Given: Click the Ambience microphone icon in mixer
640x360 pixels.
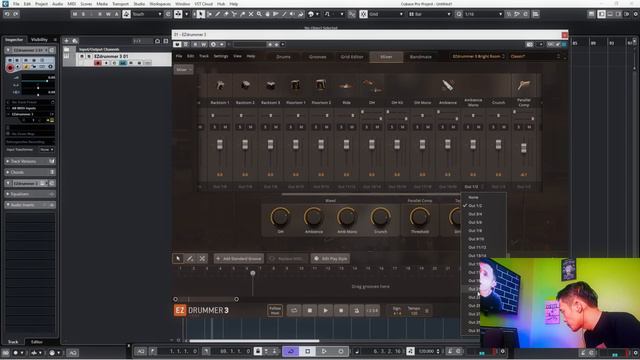Looking at the screenshot, I should [x=448, y=85].
